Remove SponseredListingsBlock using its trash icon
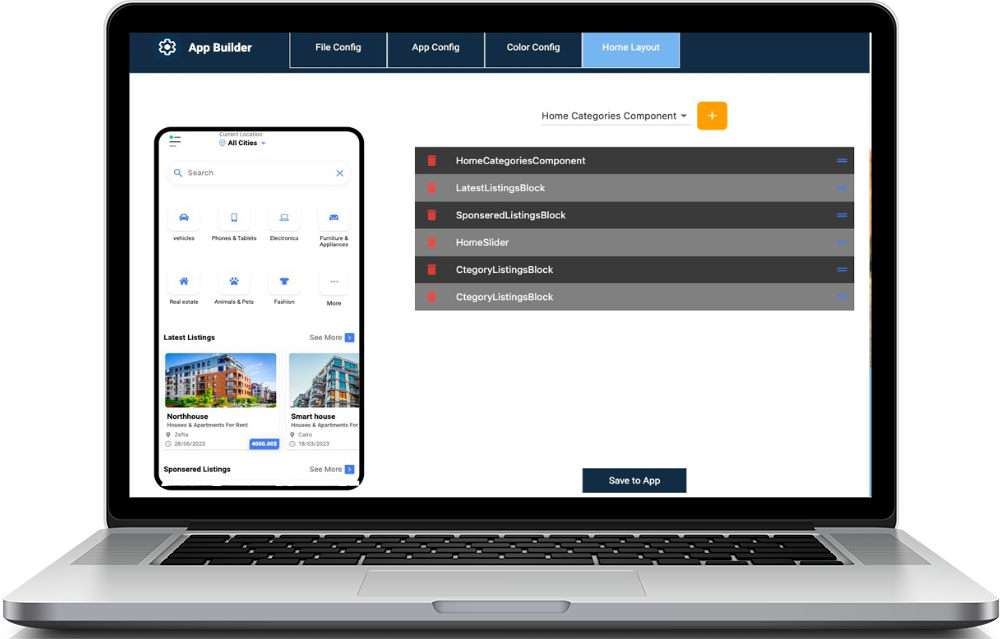 point(432,215)
